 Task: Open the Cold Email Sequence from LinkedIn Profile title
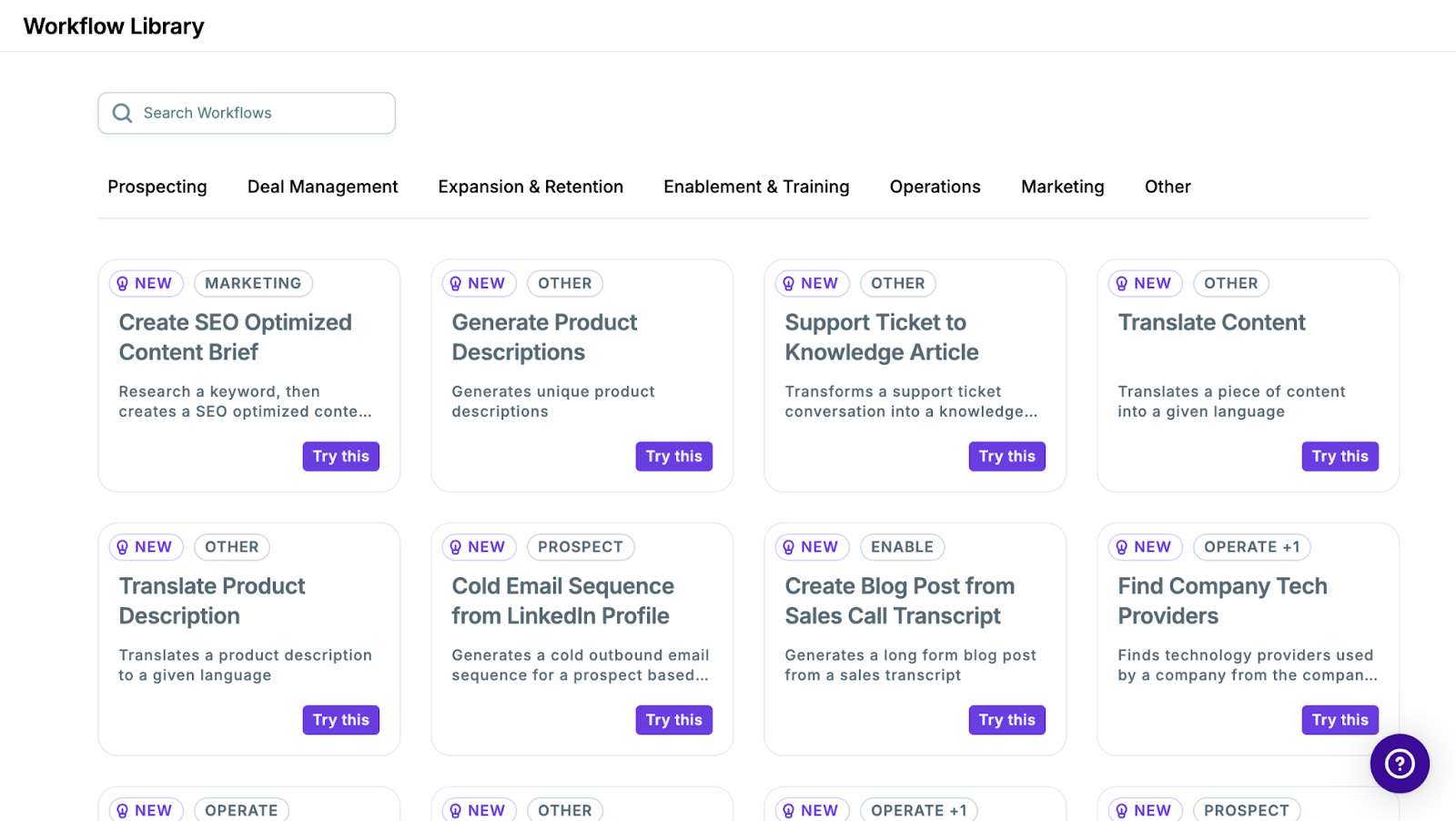click(562, 601)
